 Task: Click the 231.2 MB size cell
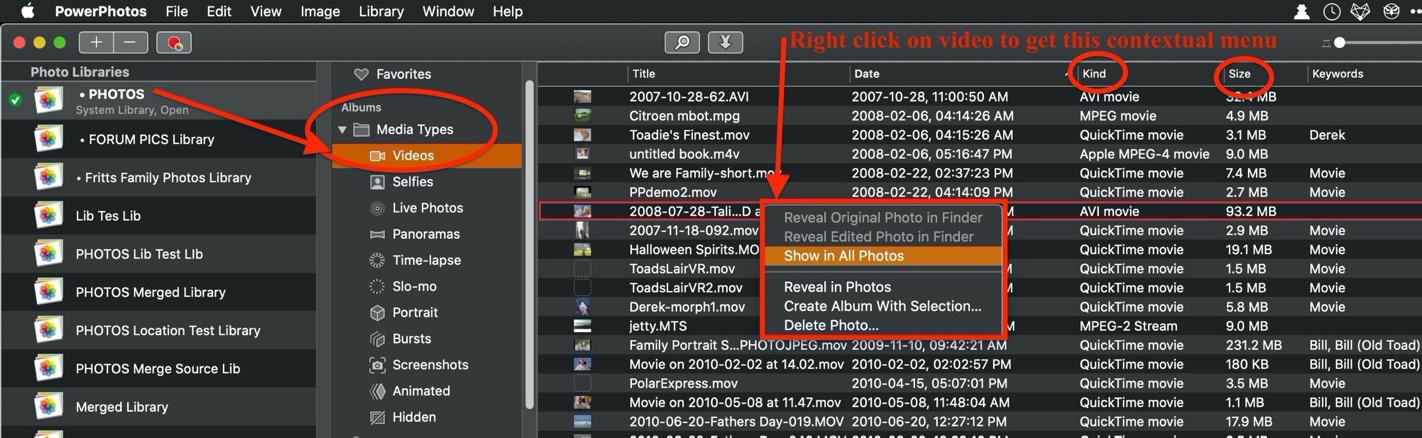coord(1253,345)
